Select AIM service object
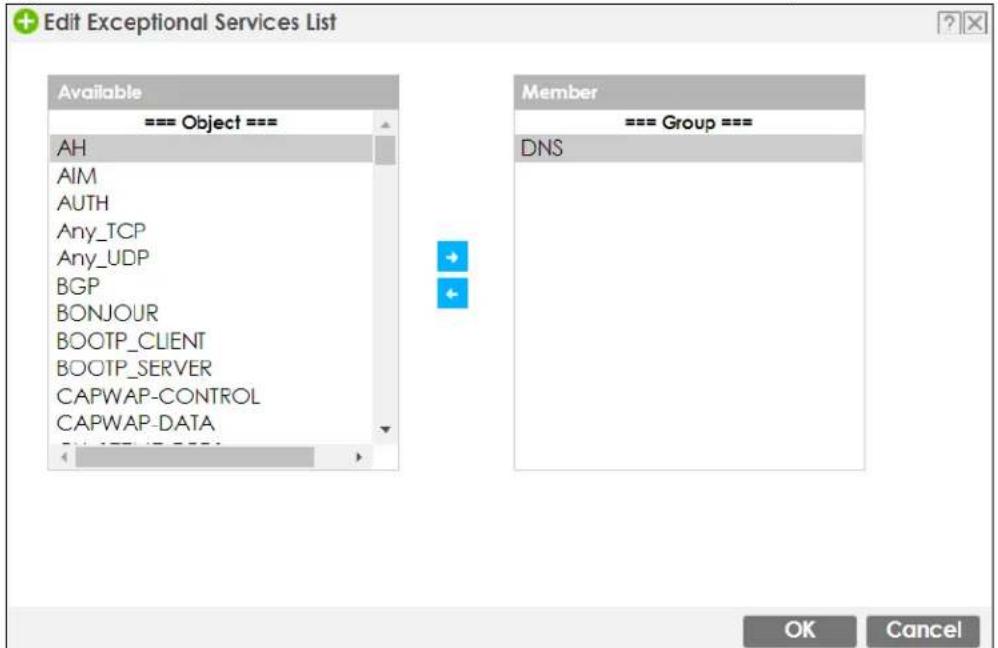This screenshot has width=998, height=648. click(211, 176)
